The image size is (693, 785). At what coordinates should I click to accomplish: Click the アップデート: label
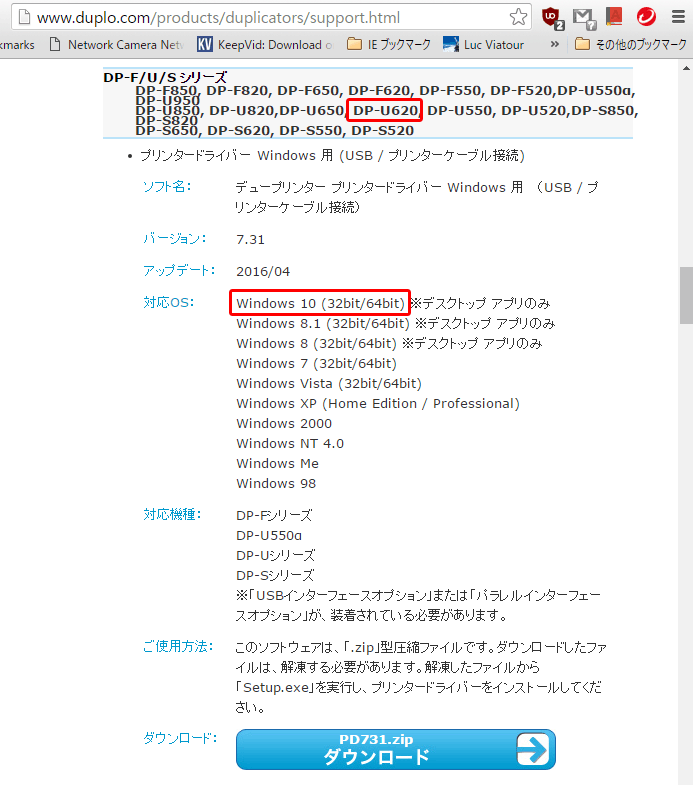click(179, 270)
